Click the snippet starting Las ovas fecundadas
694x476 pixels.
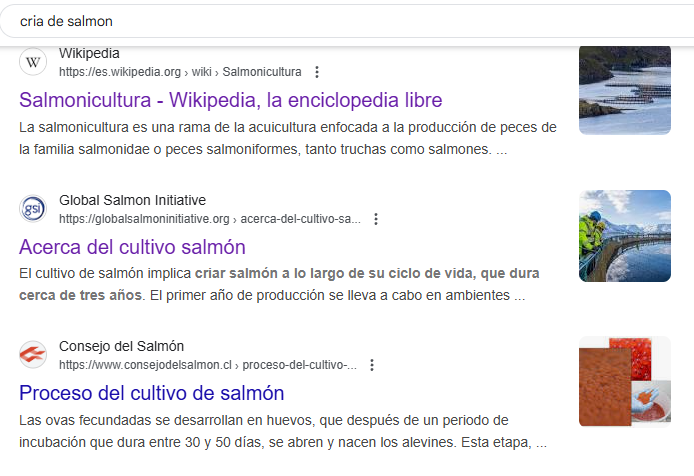point(283,431)
